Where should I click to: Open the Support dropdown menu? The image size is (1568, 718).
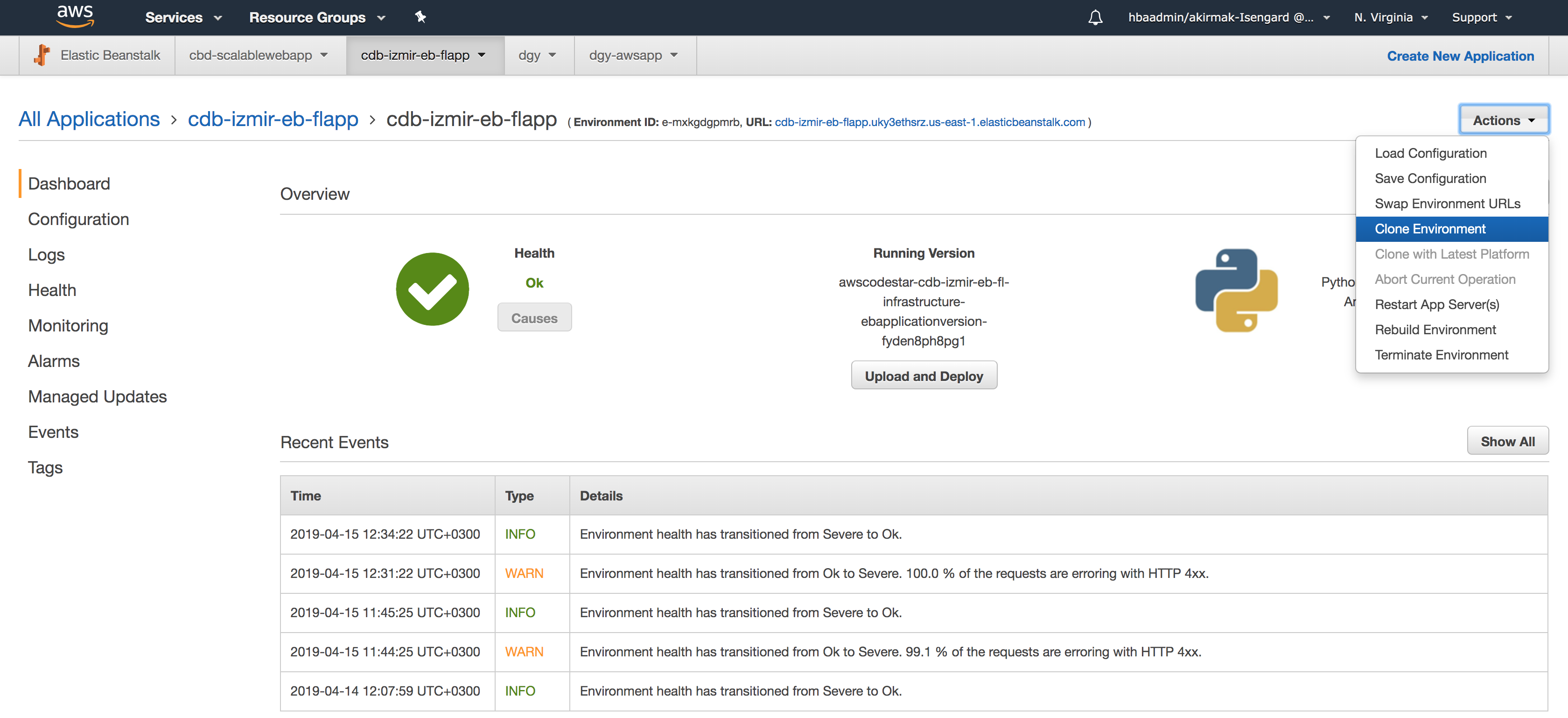pos(1482,18)
